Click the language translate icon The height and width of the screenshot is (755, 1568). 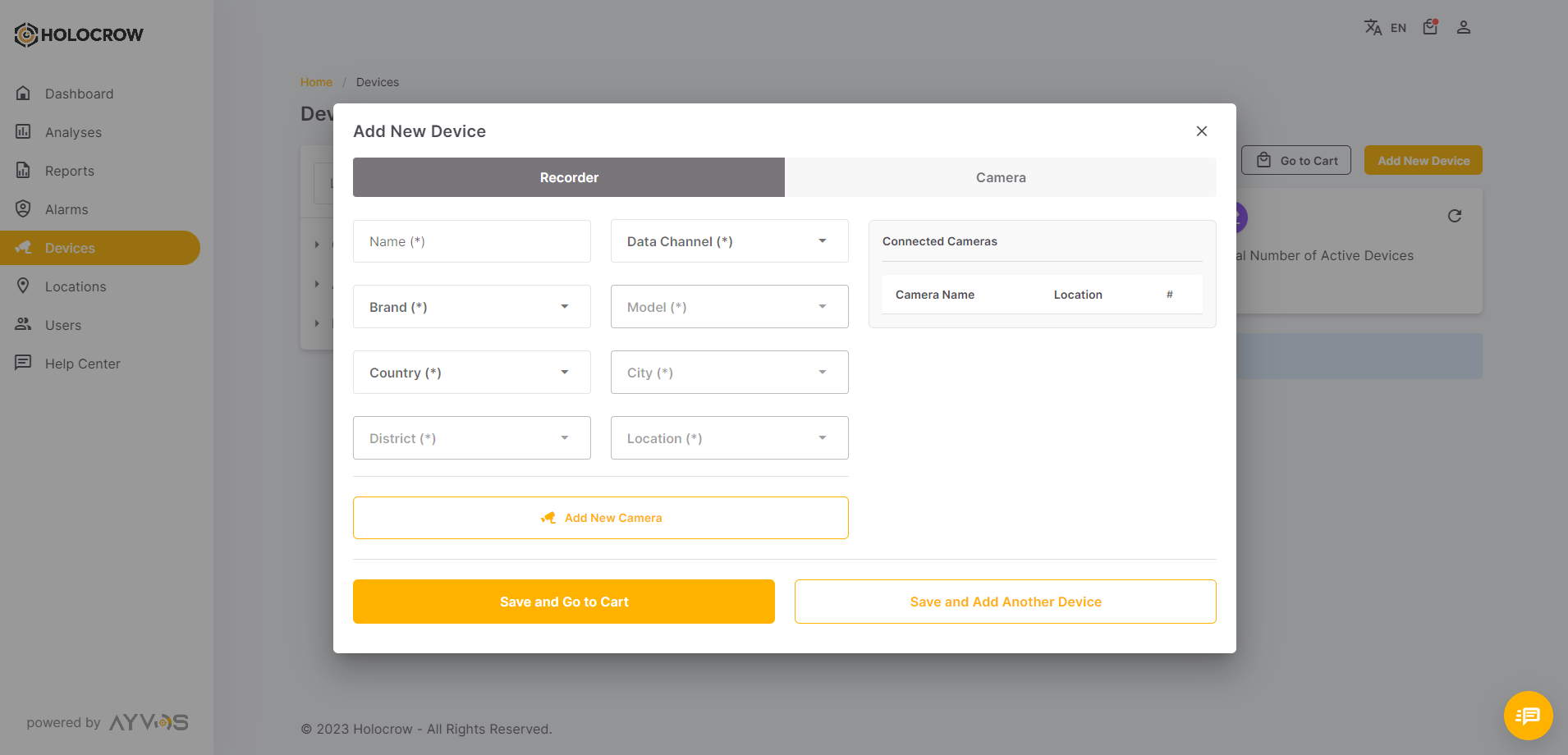[1373, 28]
